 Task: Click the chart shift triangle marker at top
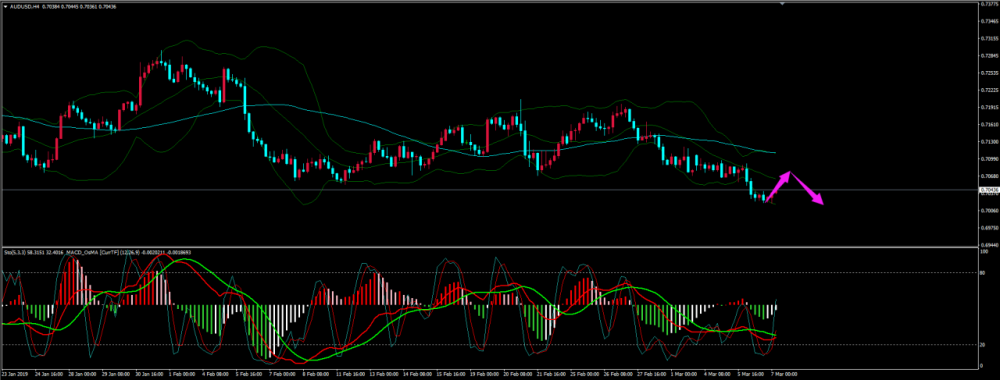pos(783,4)
